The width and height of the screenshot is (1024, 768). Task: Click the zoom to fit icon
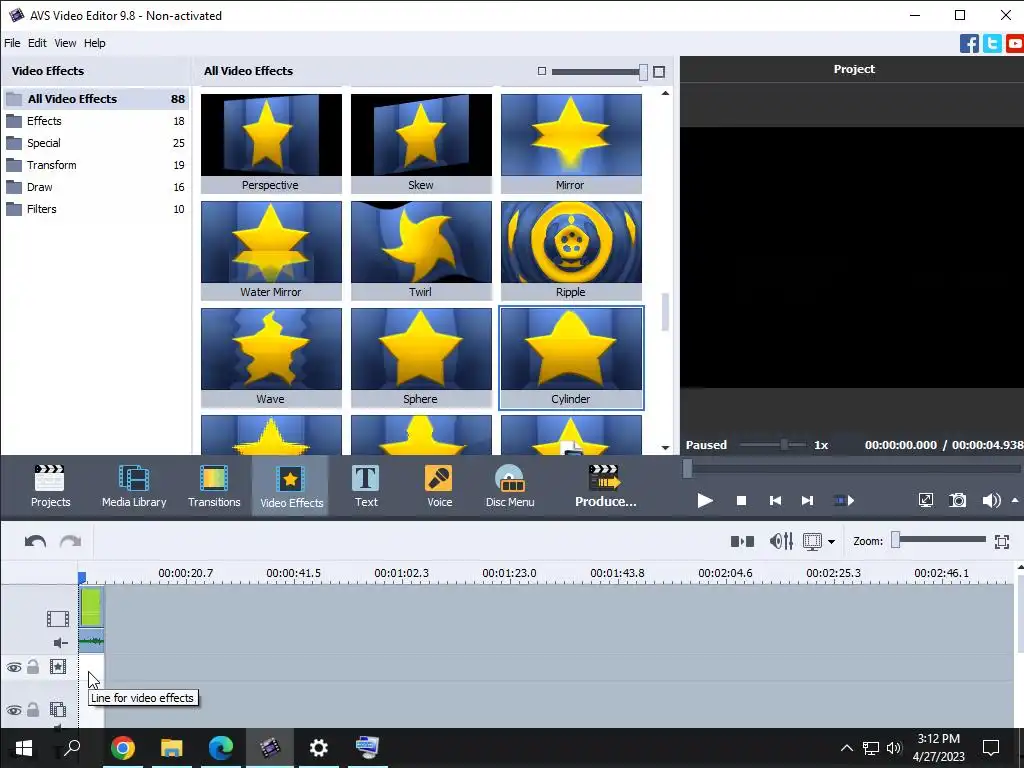coord(1002,541)
